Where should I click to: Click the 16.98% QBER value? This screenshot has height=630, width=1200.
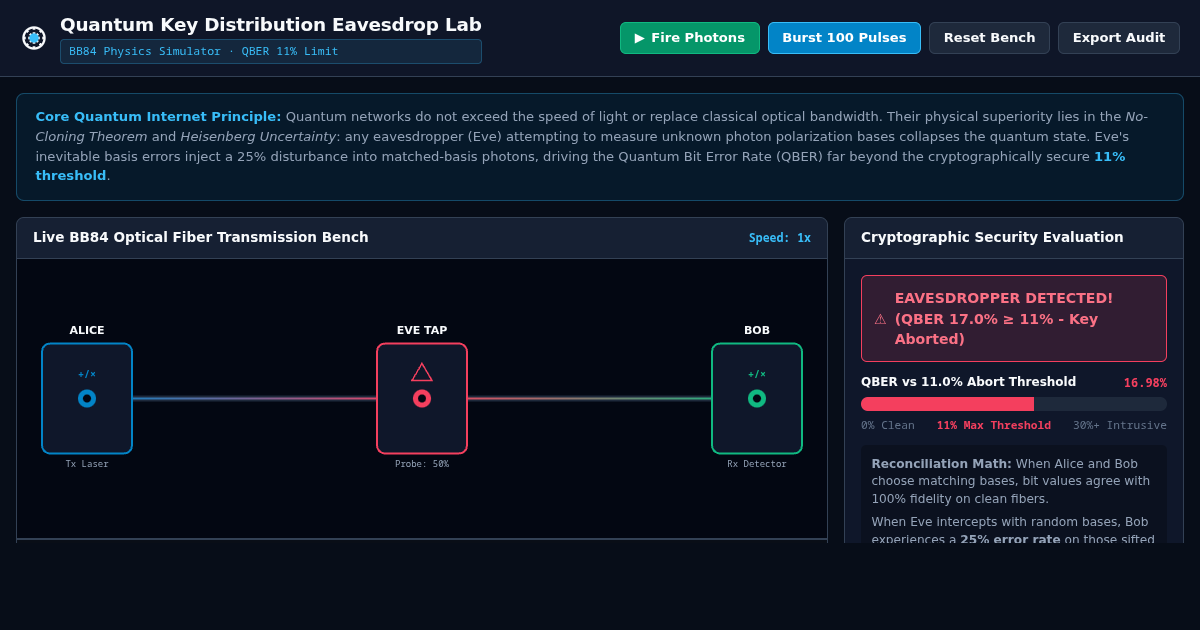(x=1145, y=383)
